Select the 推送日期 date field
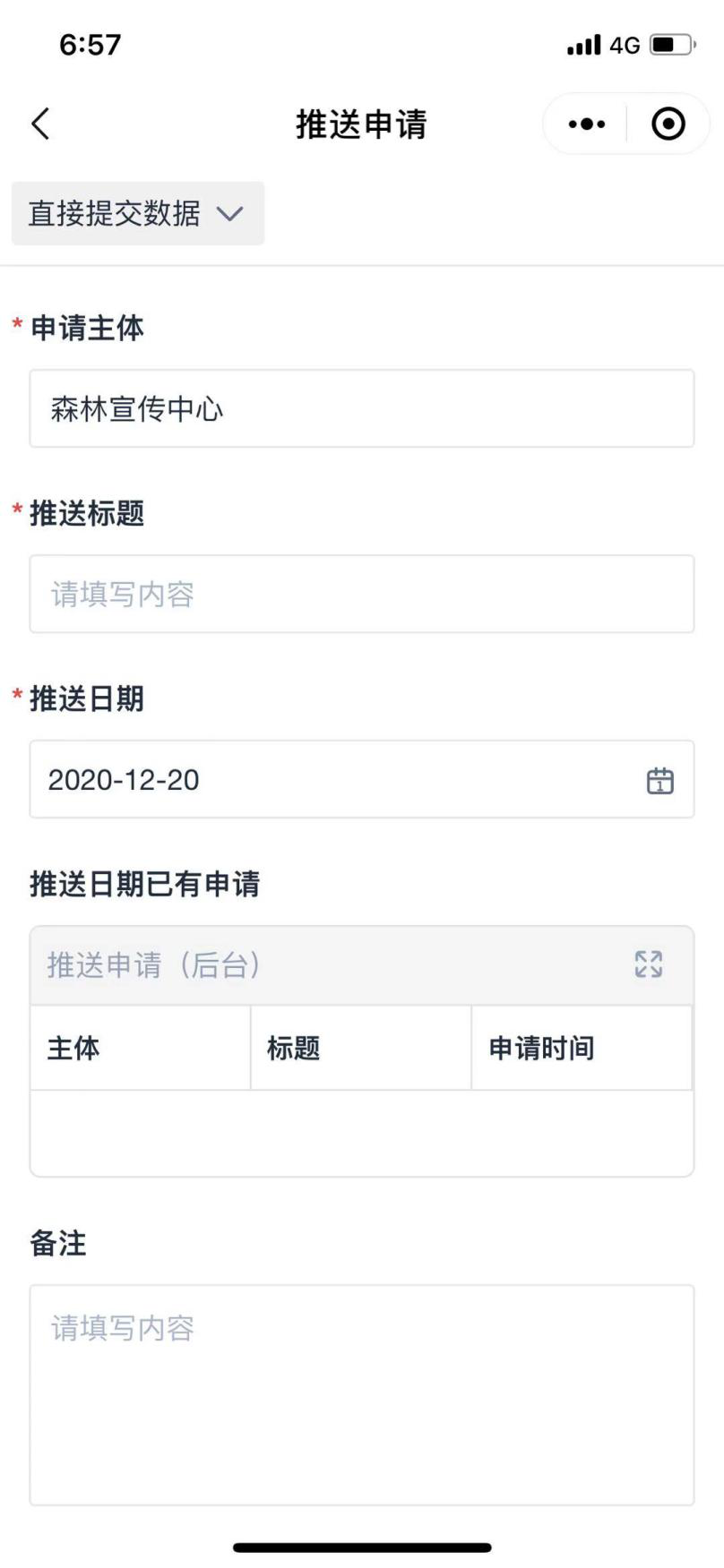 340,780
